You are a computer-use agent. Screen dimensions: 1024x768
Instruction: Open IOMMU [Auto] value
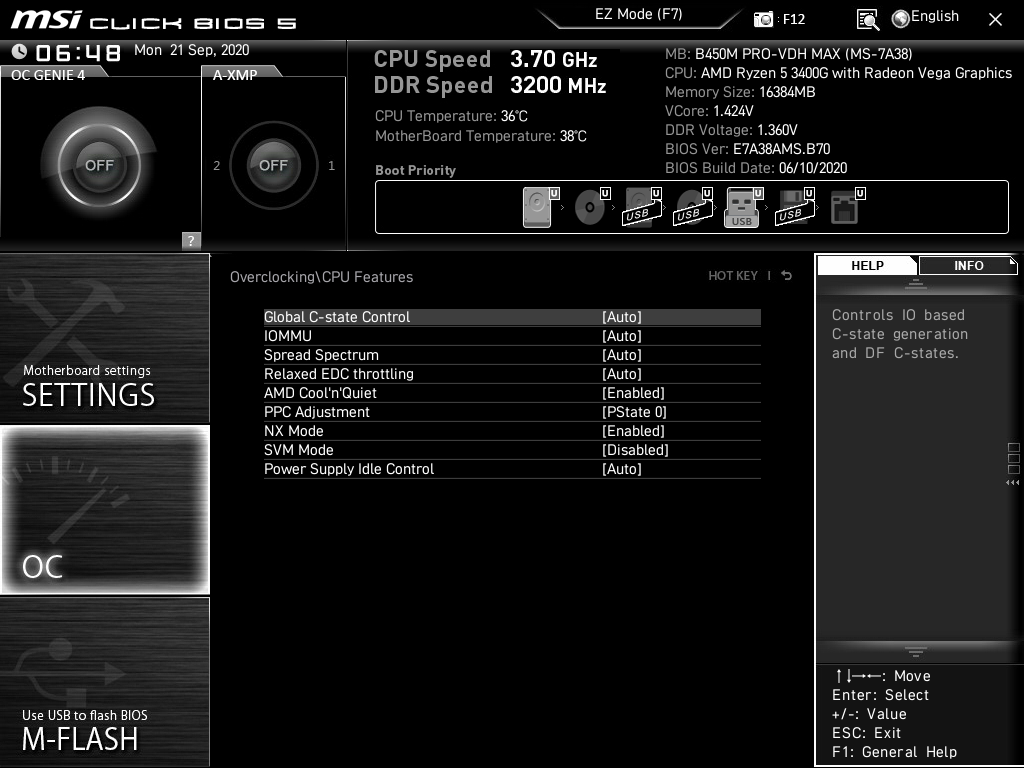pyautogui.click(x=622, y=336)
